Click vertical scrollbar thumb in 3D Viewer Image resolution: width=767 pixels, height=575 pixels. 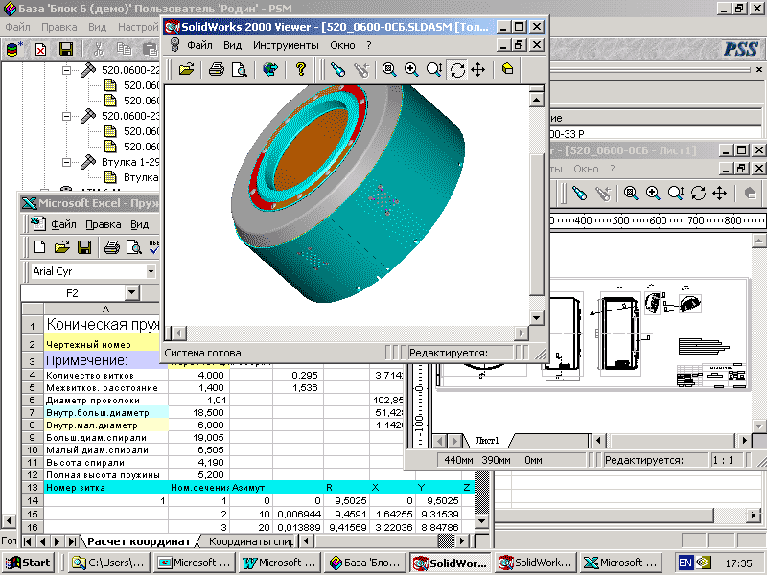tap(537, 225)
